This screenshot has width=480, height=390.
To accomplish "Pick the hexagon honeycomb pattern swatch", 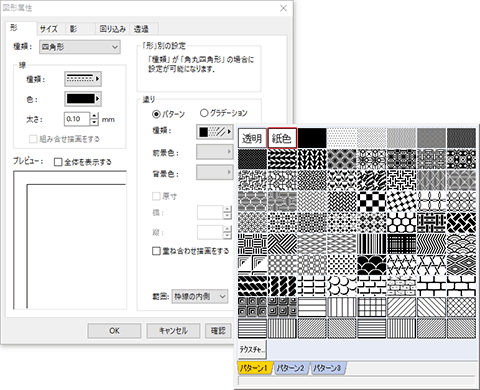I will [402, 223].
